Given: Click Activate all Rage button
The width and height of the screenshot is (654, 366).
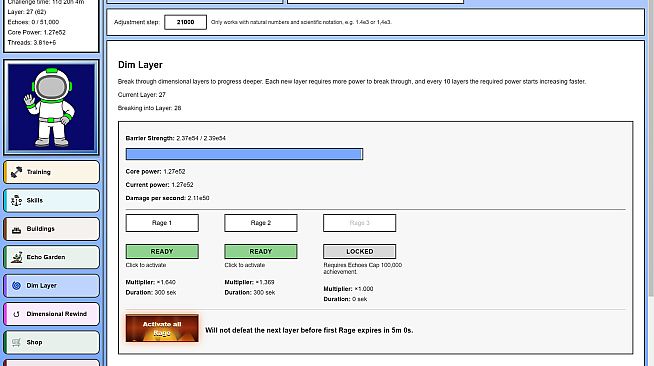Looking at the screenshot, I should pyautogui.click(x=162, y=328).
